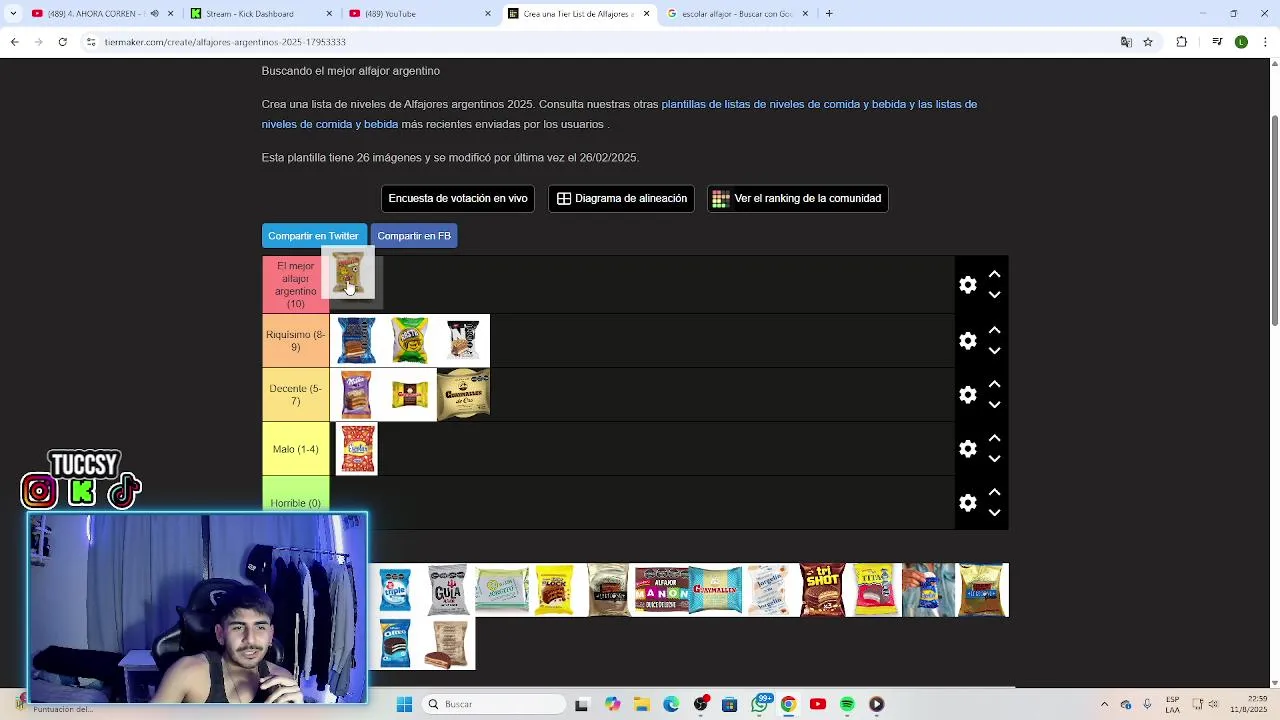The height and width of the screenshot is (720, 1280).
Task: Select the Oreo alfajor thumbnail
Action: (x=395, y=644)
